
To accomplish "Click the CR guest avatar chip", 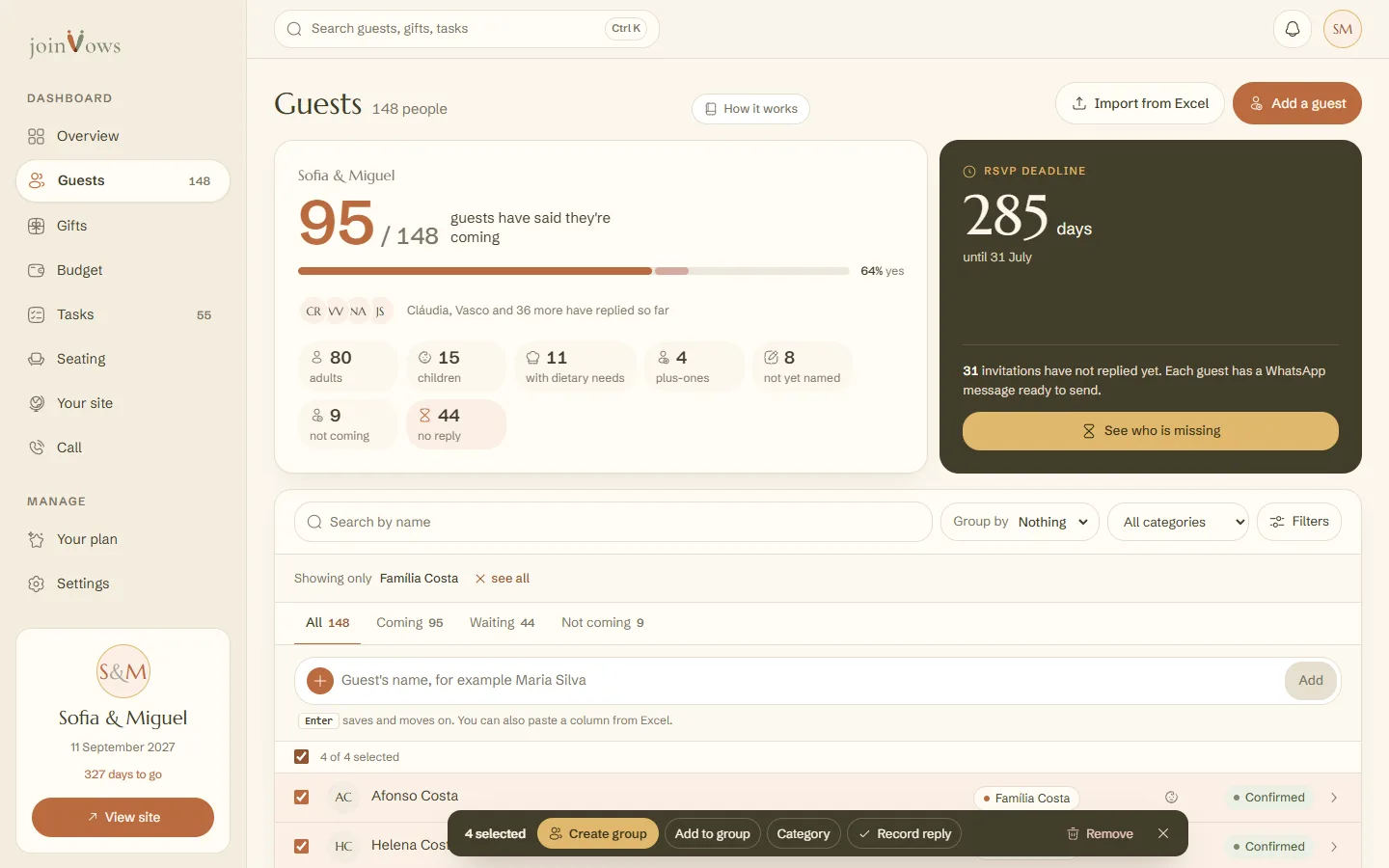I will coord(313,311).
